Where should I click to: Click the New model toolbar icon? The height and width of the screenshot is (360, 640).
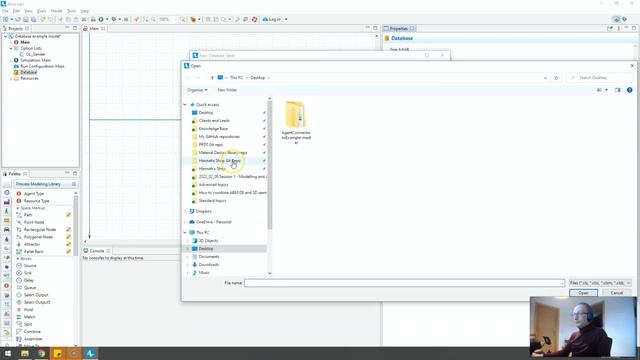click(6, 19)
